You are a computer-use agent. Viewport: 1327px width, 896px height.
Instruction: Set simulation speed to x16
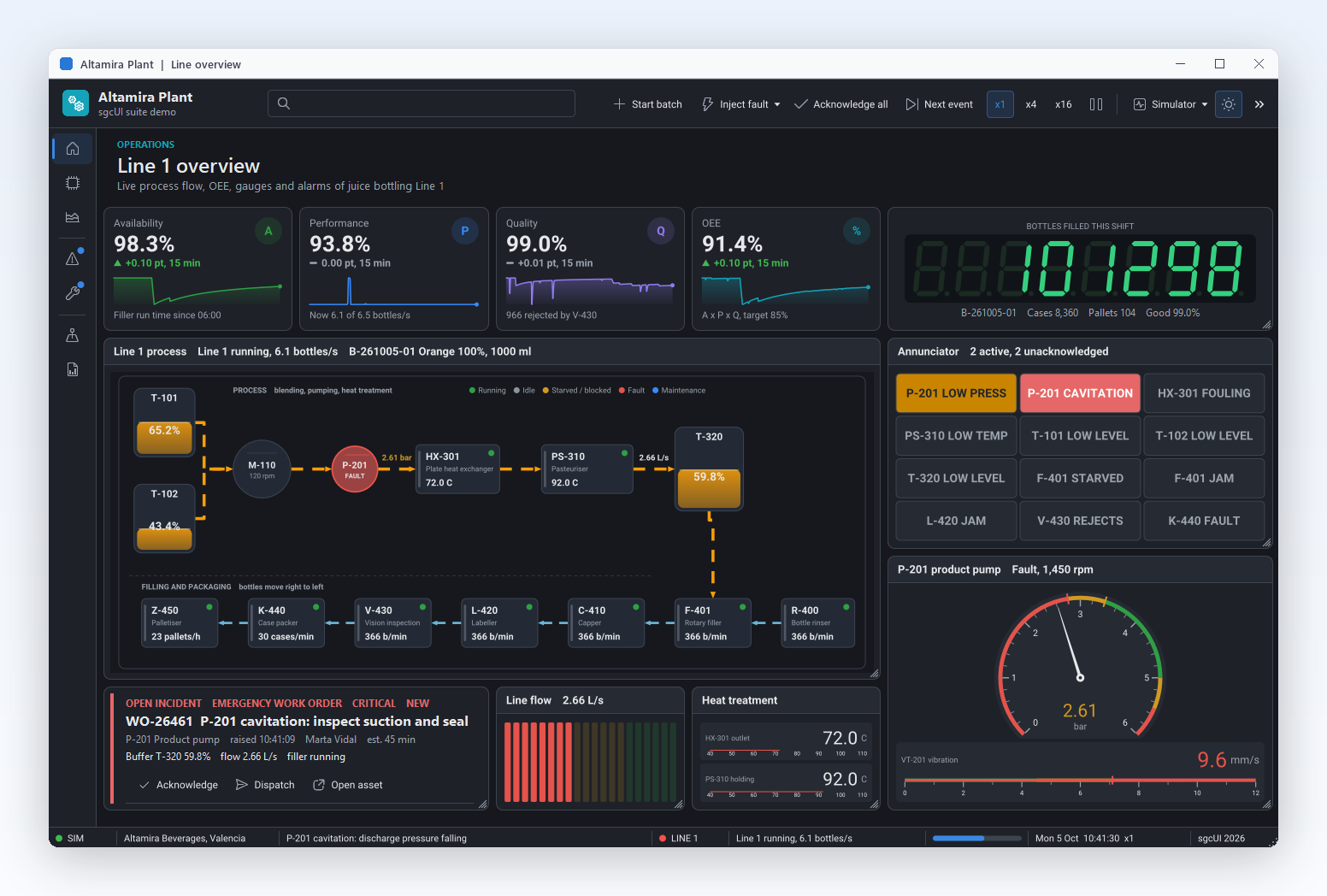1063,104
